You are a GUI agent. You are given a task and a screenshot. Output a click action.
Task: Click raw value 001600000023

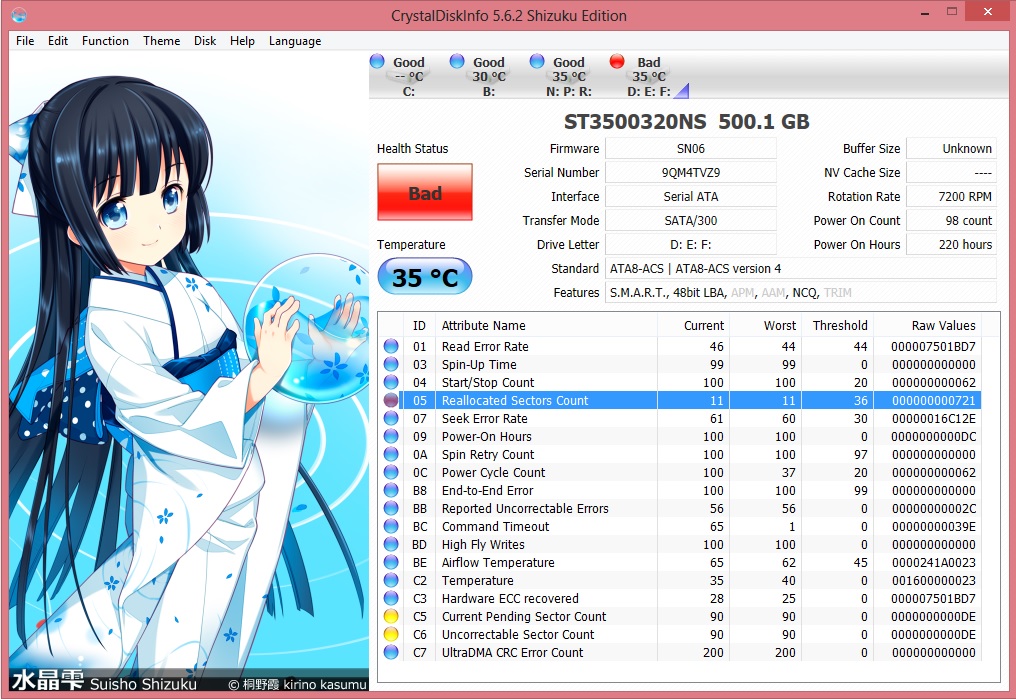tap(933, 580)
